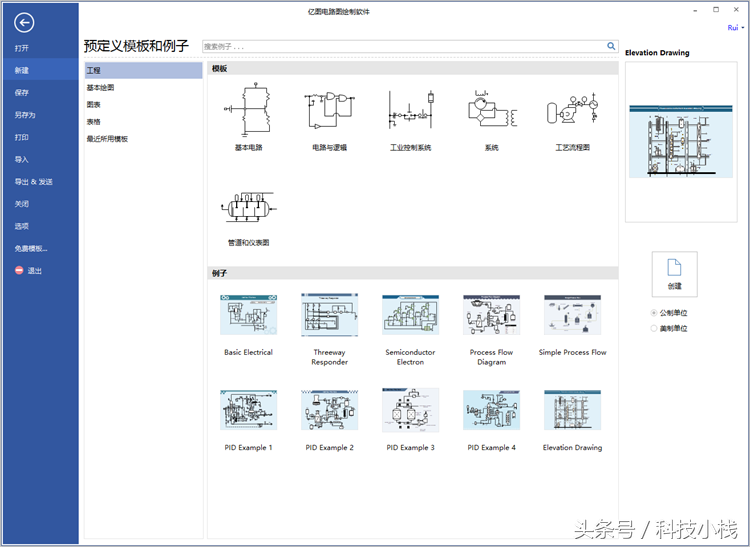This screenshot has width=750, height=547.
Task: Select the Basic Electrical example thumbnail
Action: [x=248, y=315]
